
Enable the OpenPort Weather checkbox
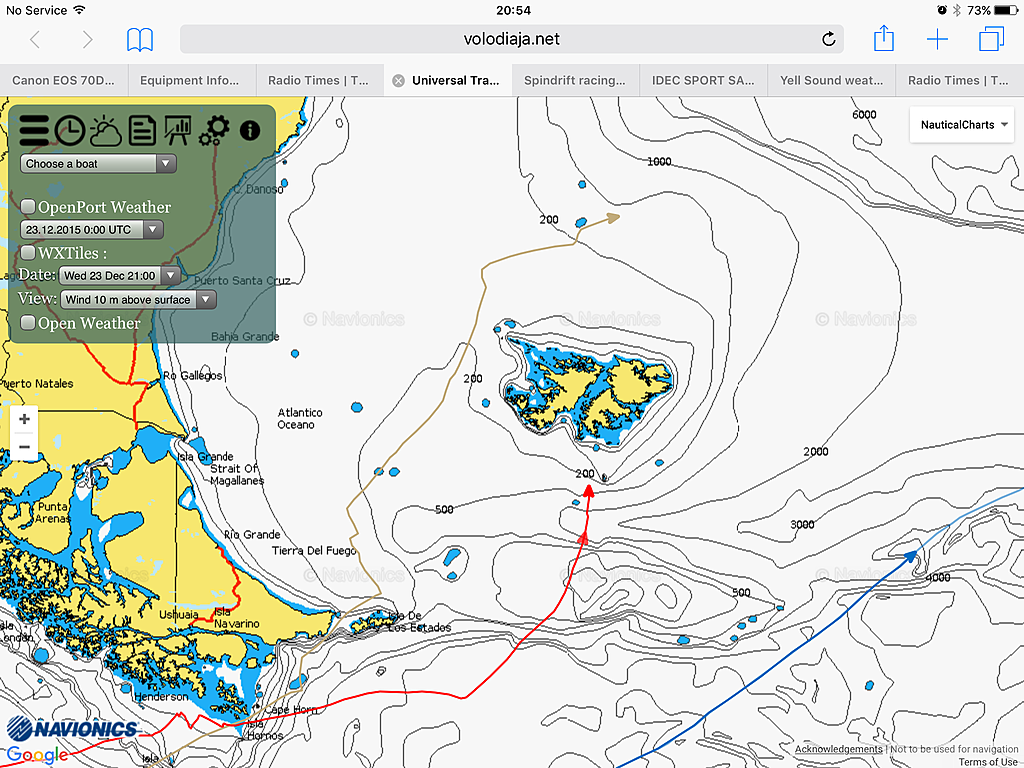coord(28,207)
